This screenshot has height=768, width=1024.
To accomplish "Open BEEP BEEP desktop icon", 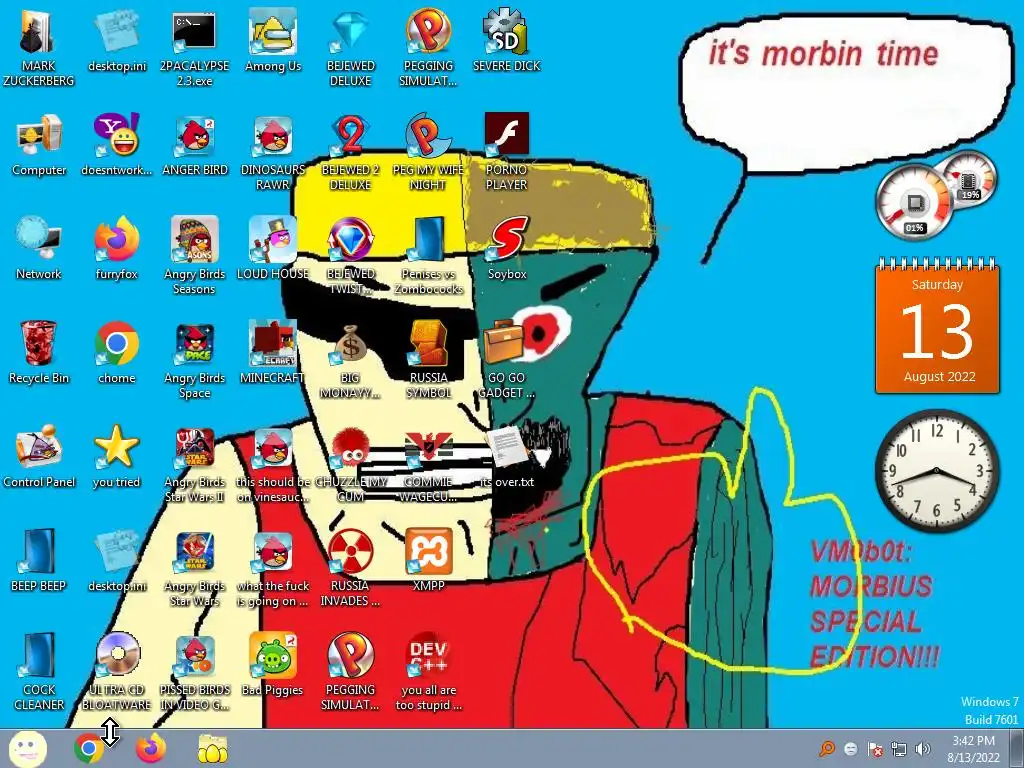I will [x=39, y=552].
